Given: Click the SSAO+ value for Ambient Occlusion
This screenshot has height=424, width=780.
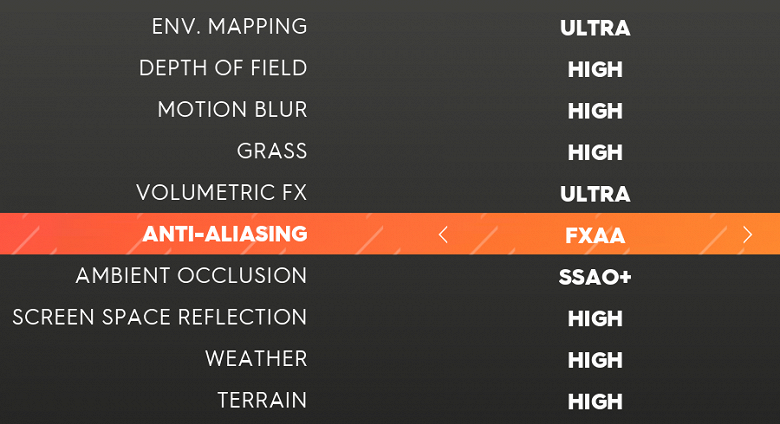Looking at the screenshot, I should [595, 277].
